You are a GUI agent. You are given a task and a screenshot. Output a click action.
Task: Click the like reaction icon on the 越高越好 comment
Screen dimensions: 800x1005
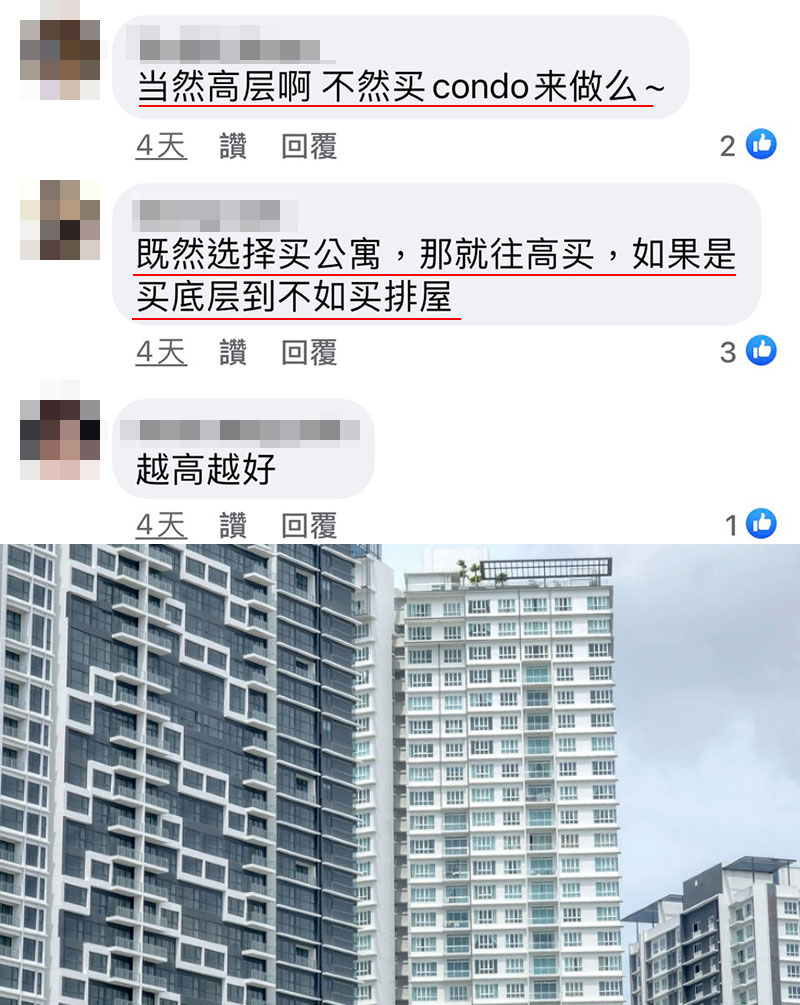click(x=761, y=524)
